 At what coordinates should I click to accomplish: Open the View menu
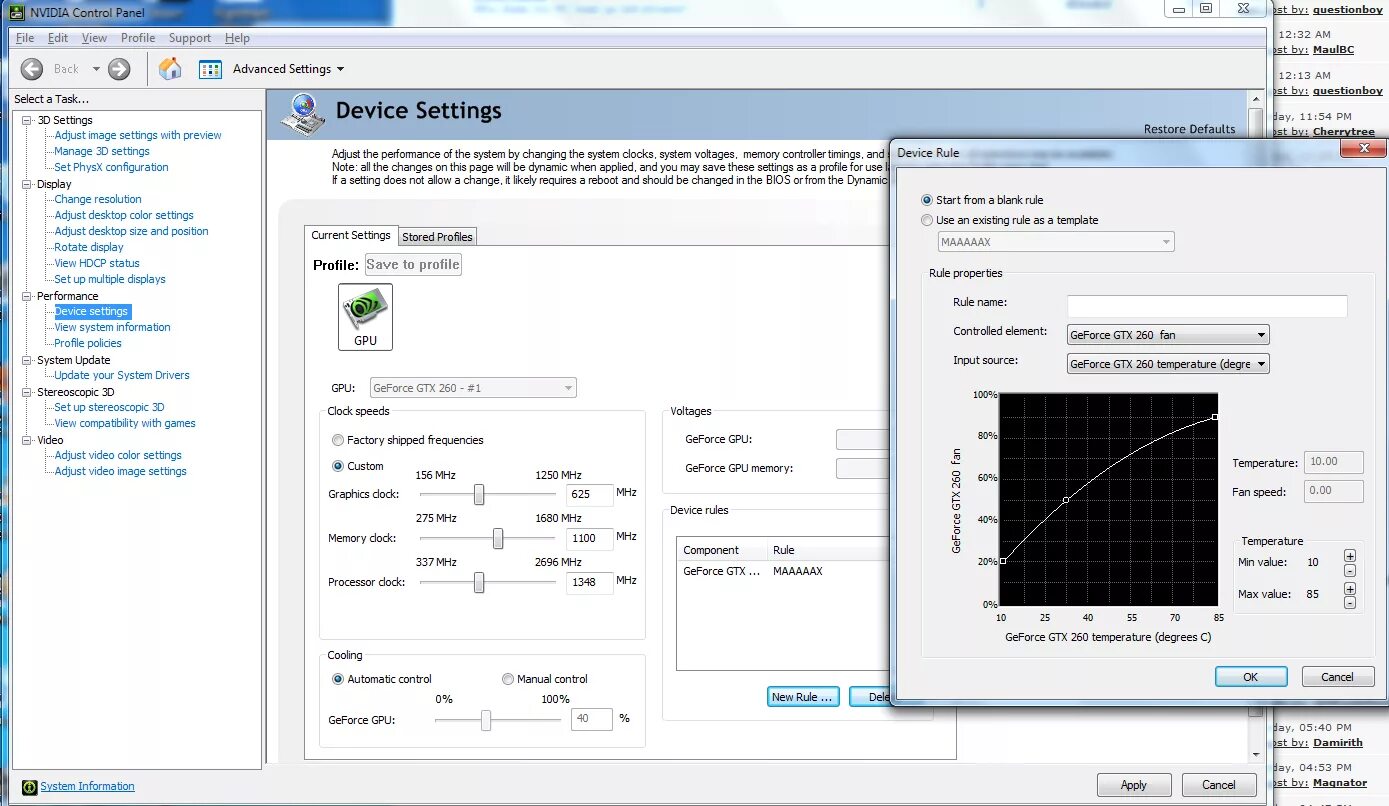click(94, 38)
